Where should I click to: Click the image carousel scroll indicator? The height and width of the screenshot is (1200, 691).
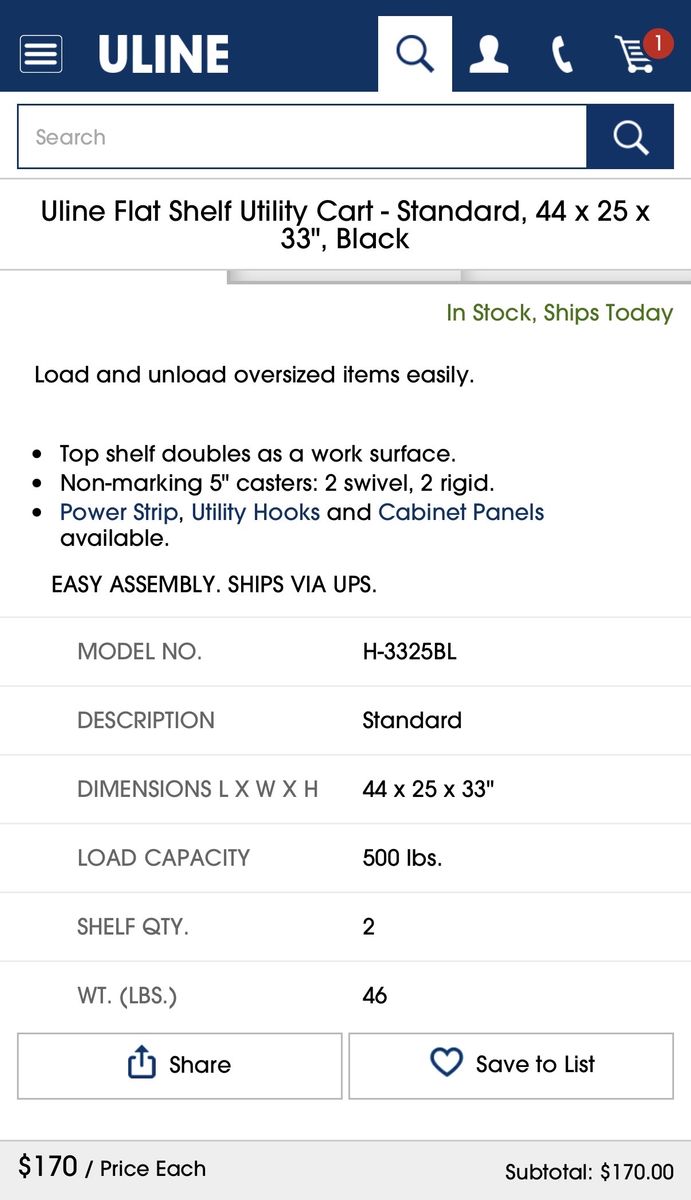344,277
